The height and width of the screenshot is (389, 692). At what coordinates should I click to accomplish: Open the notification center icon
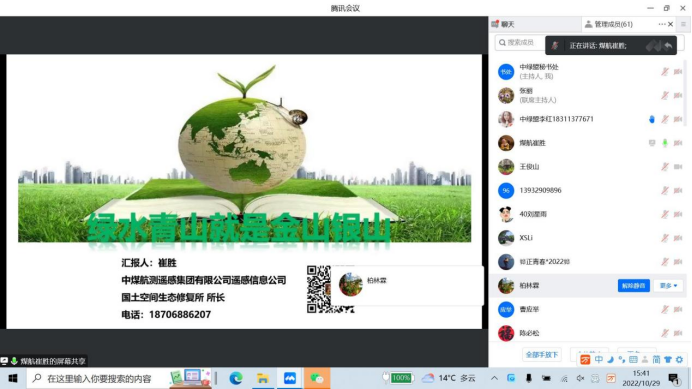click(674, 378)
